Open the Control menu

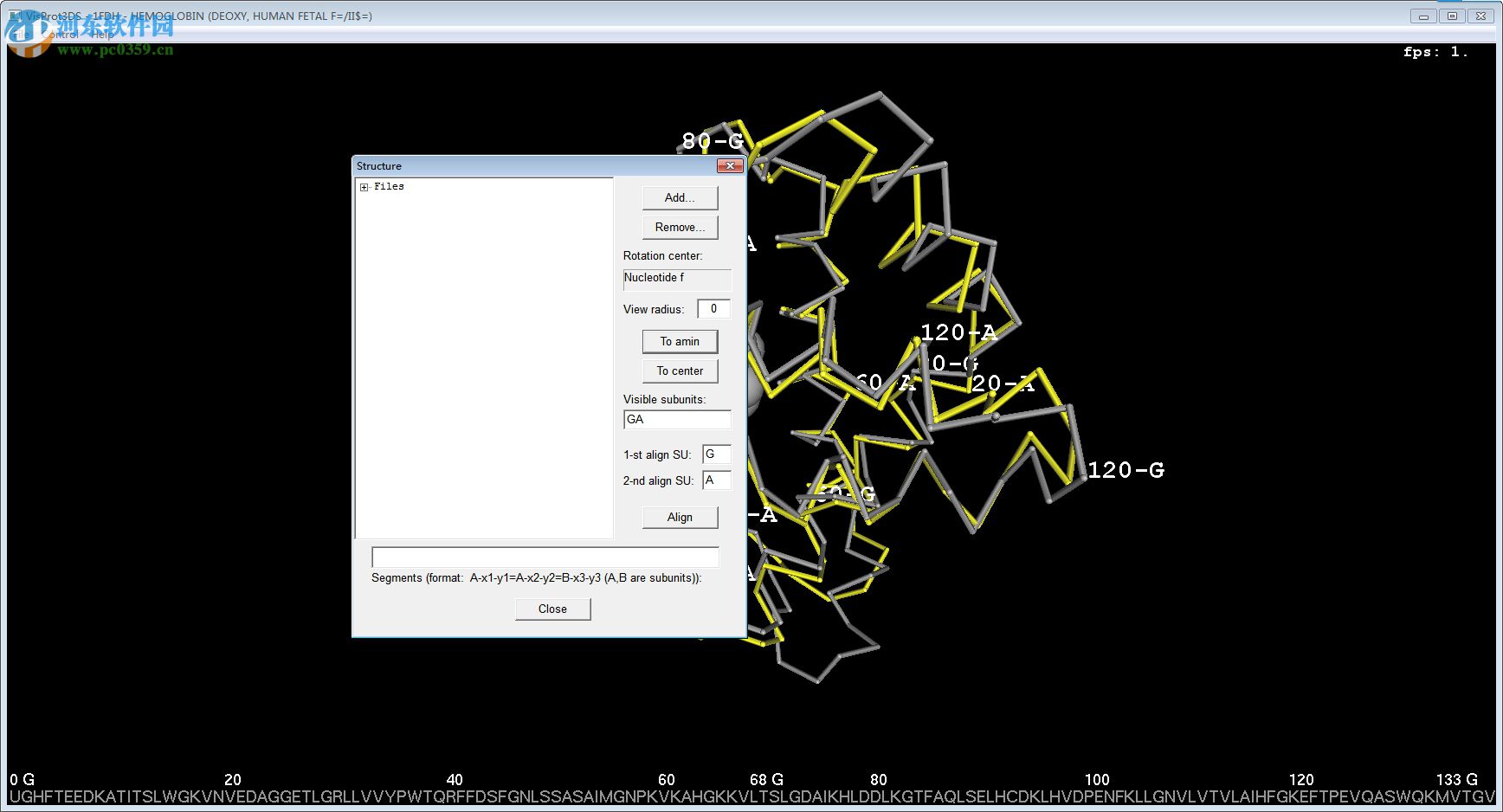tap(62, 35)
